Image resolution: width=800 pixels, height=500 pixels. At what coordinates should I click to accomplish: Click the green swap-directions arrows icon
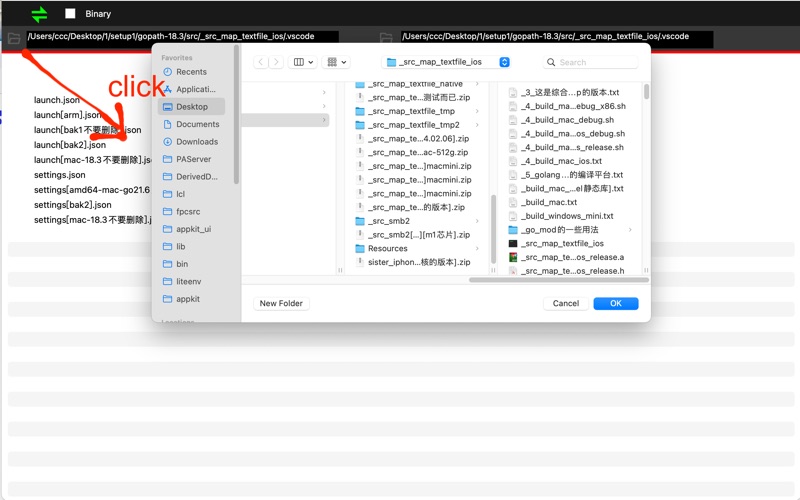point(39,14)
